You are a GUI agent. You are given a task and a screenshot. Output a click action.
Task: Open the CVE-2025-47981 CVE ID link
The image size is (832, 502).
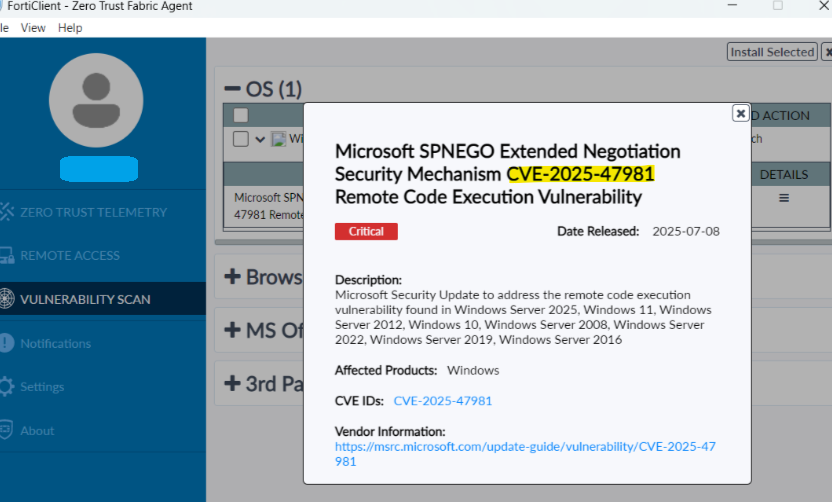pyautogui.click(x=443, y=401)
